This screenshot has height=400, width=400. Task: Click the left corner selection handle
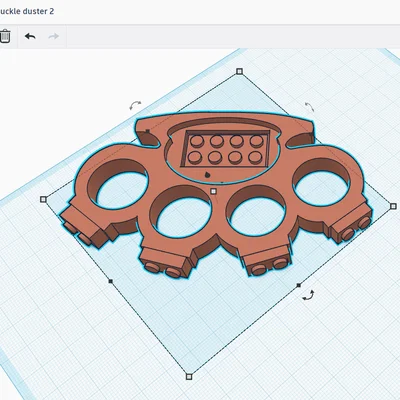[43, 199]
